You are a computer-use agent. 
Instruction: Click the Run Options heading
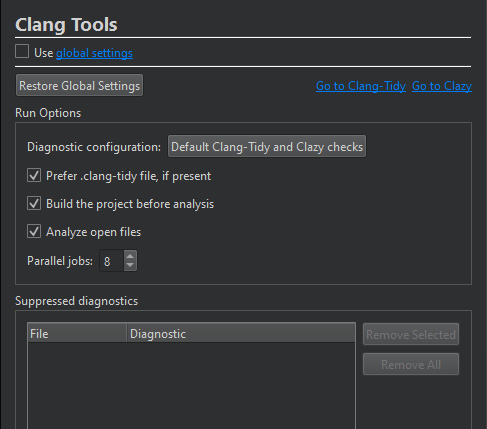coord(48,113)
